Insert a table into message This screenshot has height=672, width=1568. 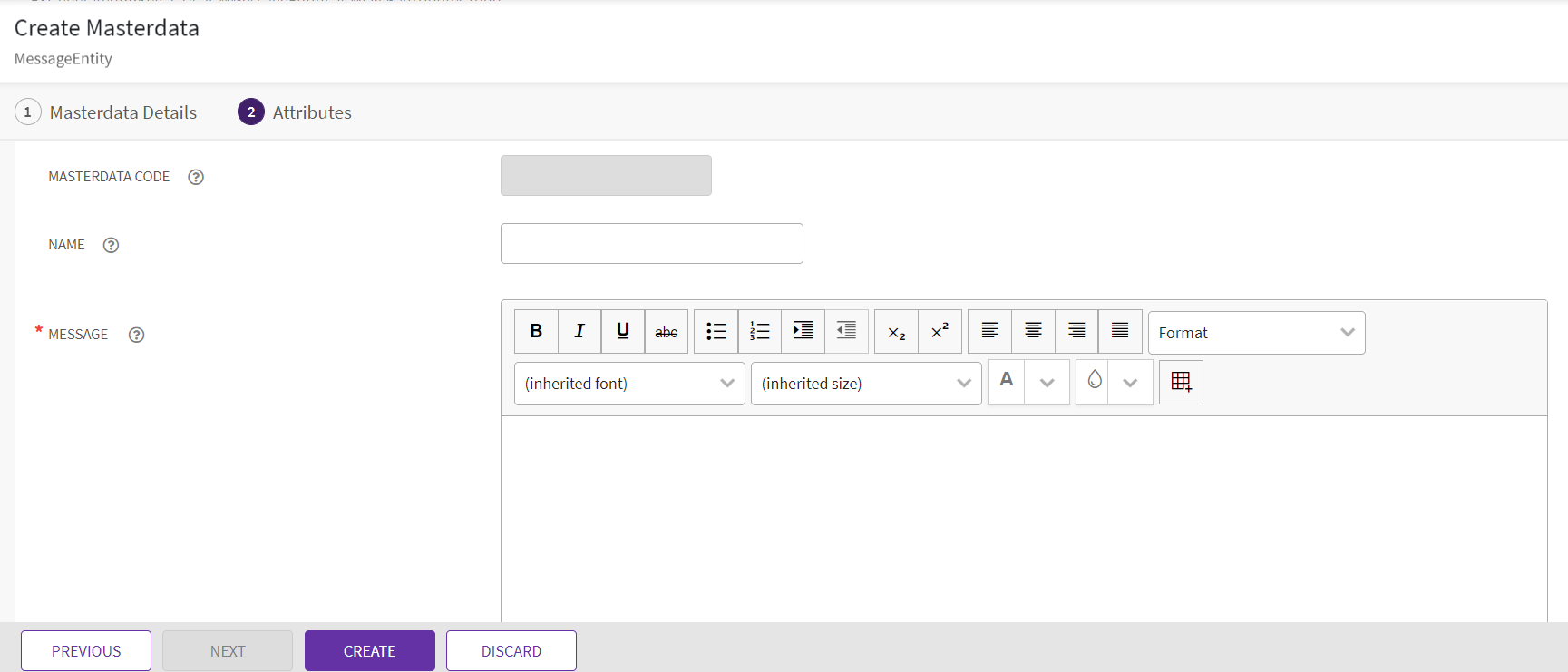1181,383
